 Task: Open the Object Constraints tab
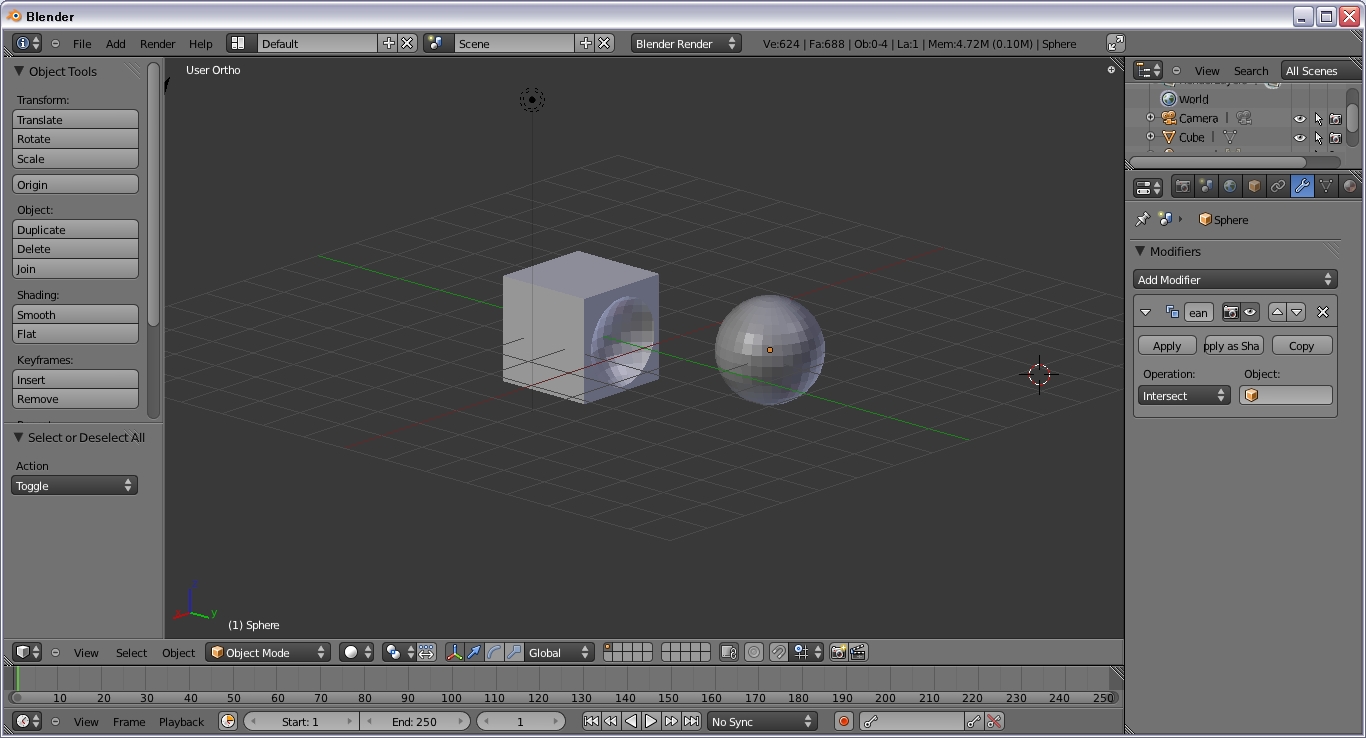[x=1278, y=185]
